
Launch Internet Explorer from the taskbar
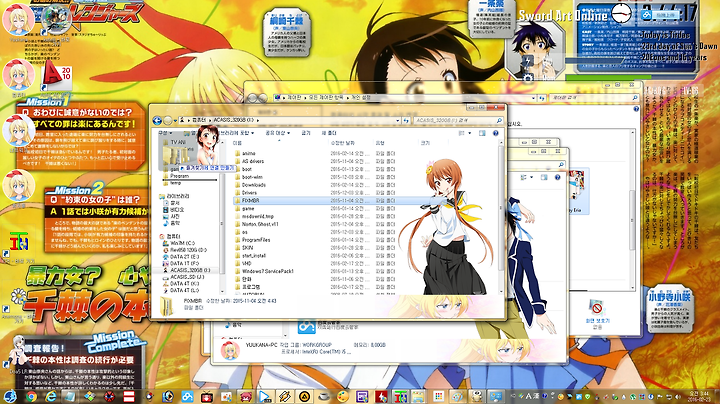[51, 396]
